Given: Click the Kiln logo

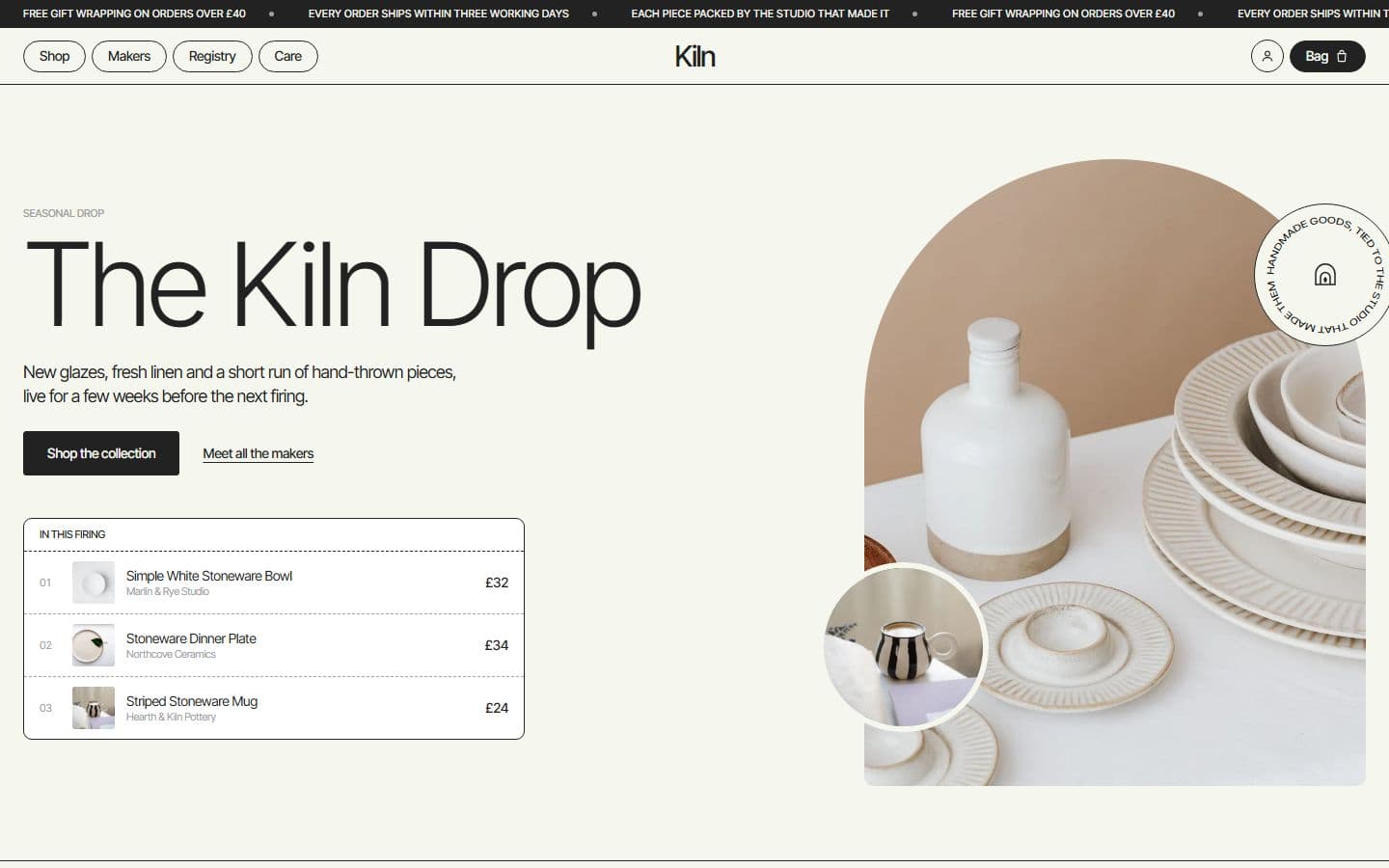Looking at the screenshot, I should (694, 56).
